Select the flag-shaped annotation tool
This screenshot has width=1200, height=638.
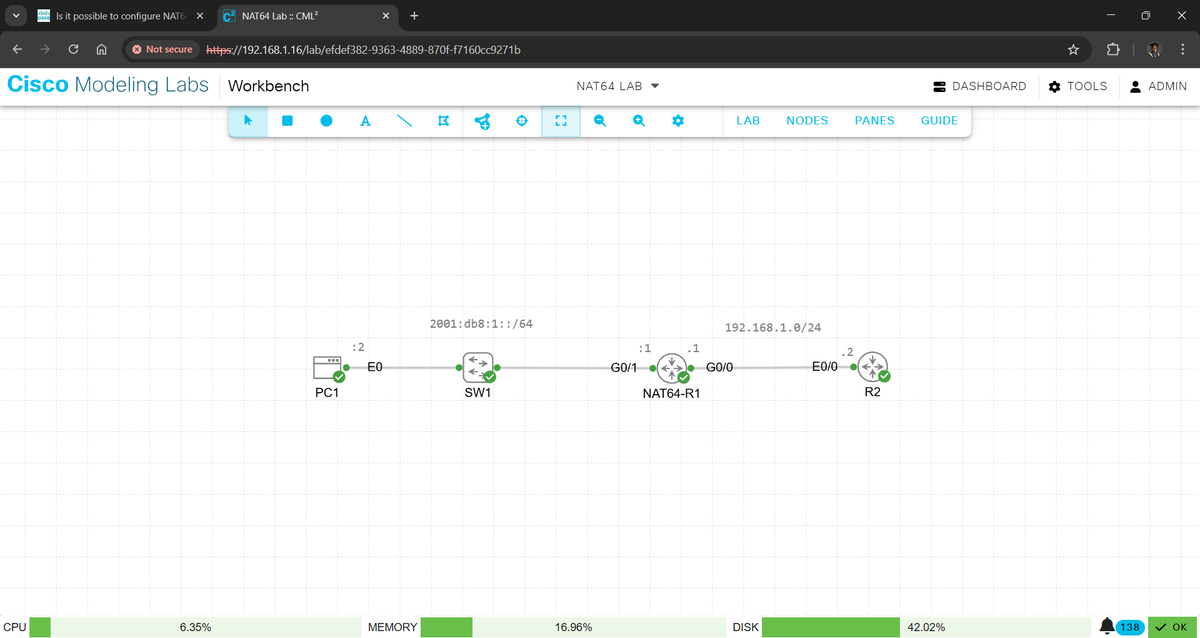point(443,121)
